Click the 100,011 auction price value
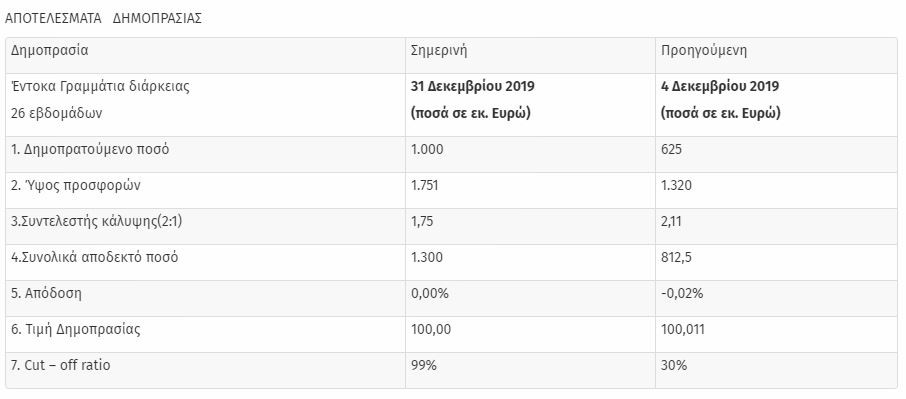Image resolution: width=906 pixels, height=399 pixels. pyautogui.click(x=682, y=330)
